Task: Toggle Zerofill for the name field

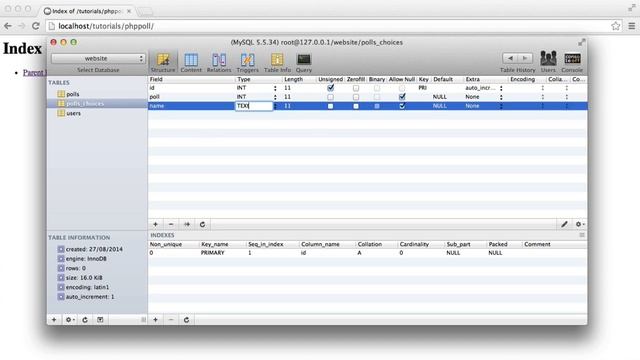Action: click(356, 106)
